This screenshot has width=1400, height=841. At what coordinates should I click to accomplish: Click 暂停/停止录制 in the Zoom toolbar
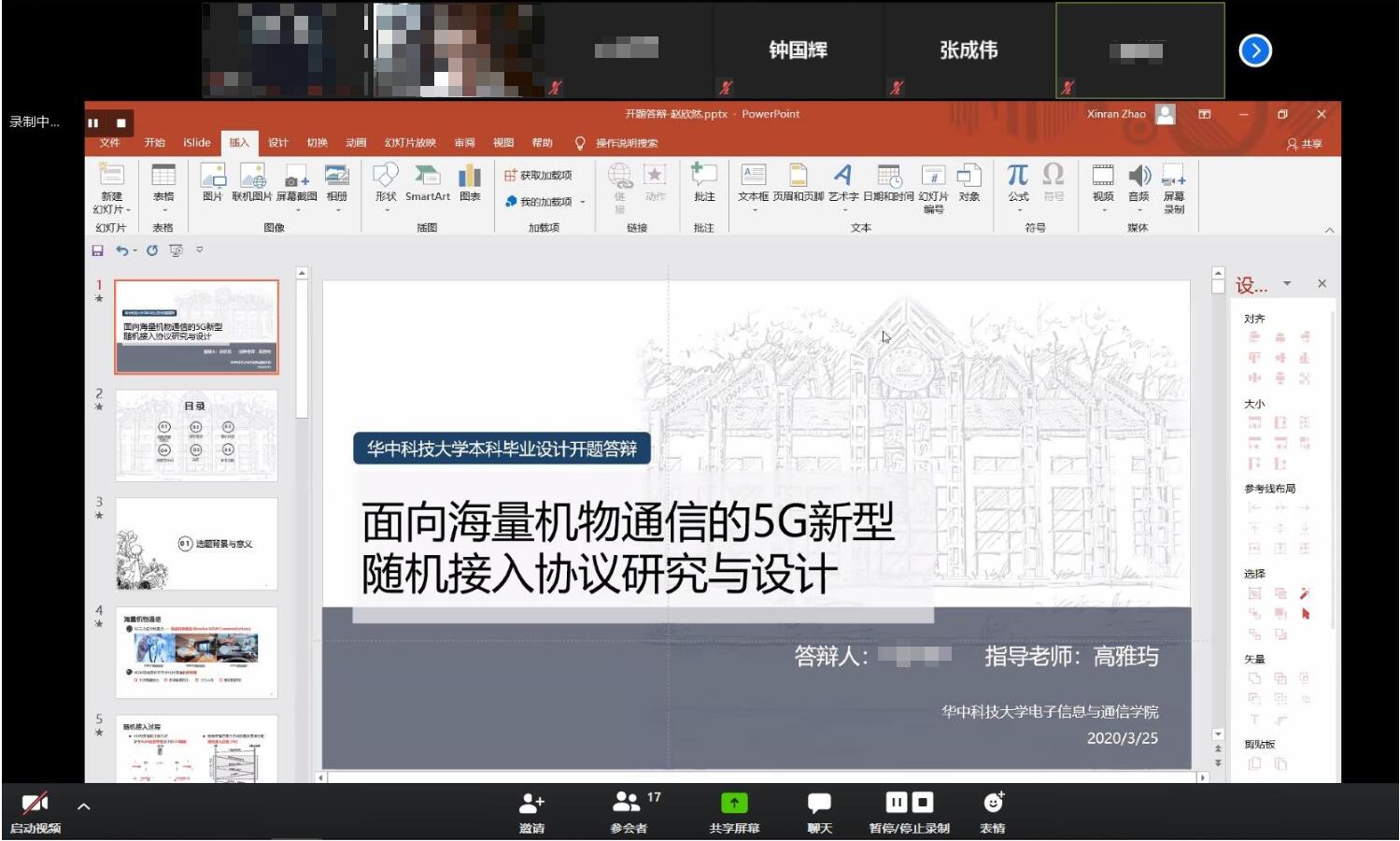pos(909,810)
